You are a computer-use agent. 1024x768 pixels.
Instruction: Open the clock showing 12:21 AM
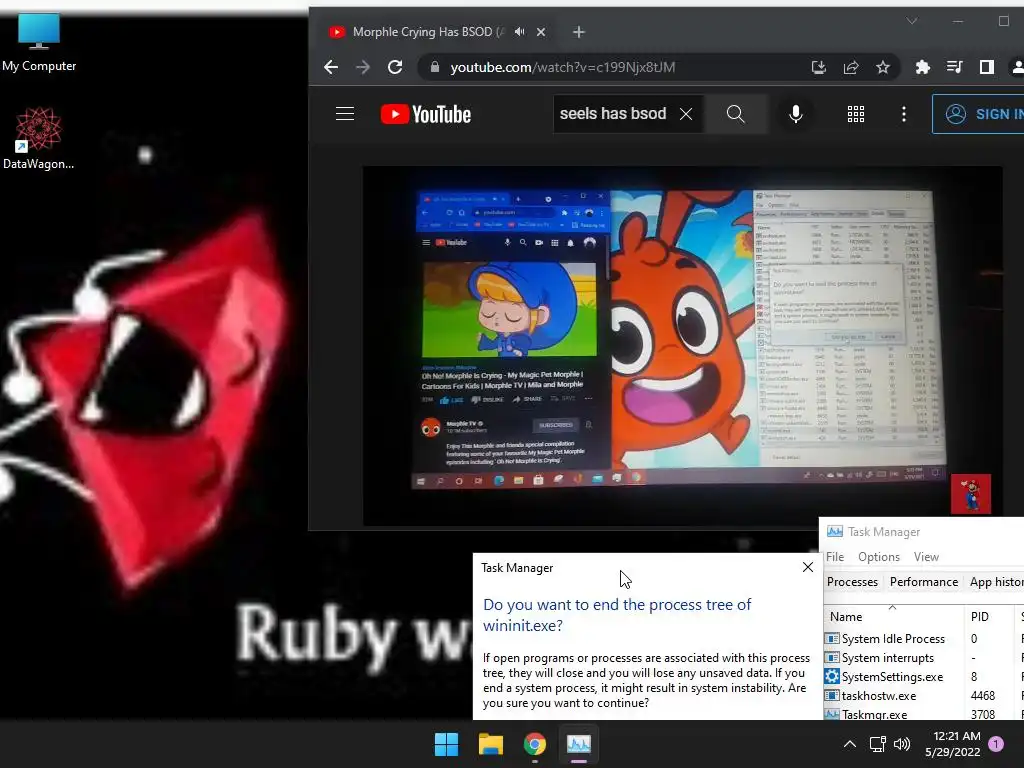click(952, 744)
